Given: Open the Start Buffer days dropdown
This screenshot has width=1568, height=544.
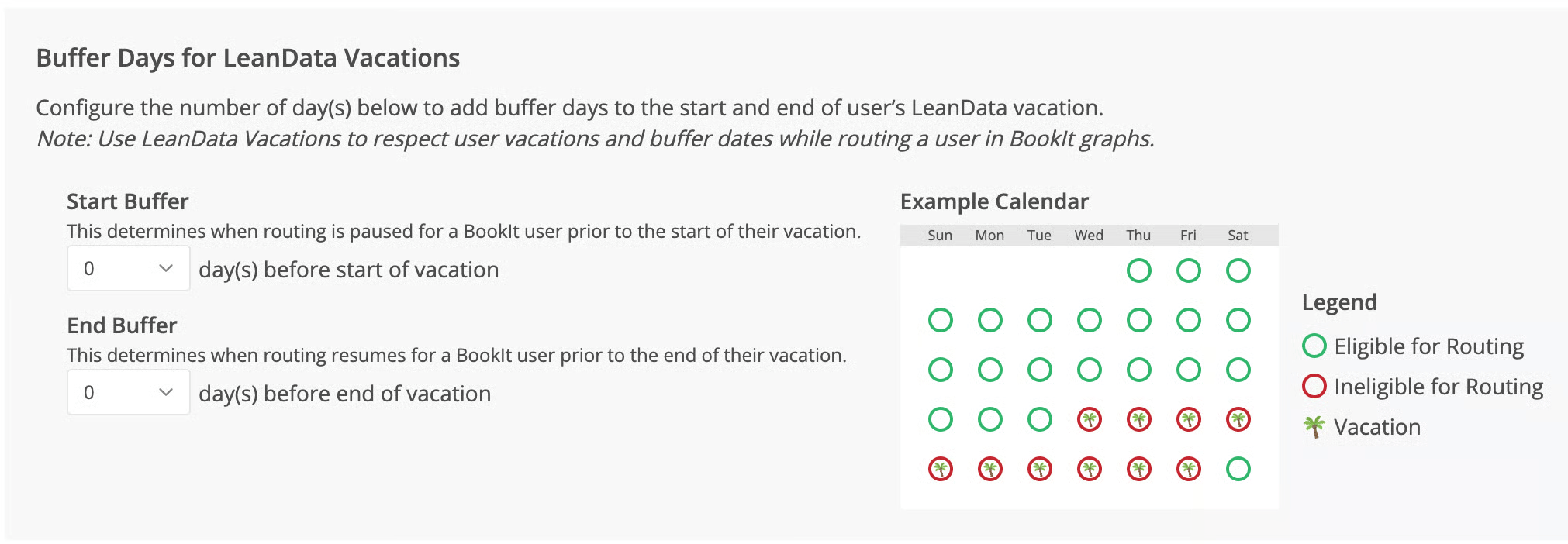Looking at the screenshot, I should tap(129, 268).
